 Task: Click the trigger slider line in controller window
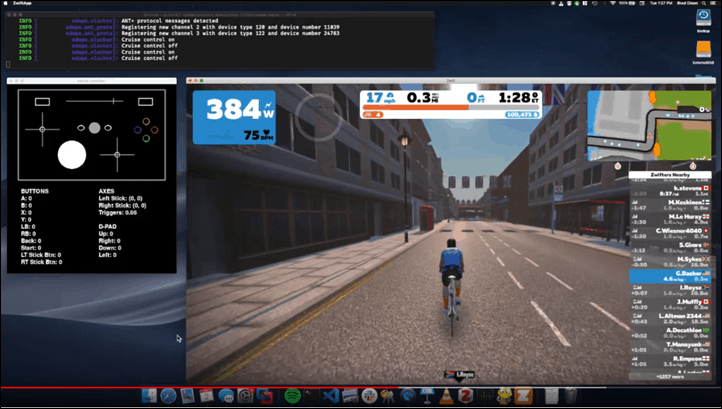(94, 101)
